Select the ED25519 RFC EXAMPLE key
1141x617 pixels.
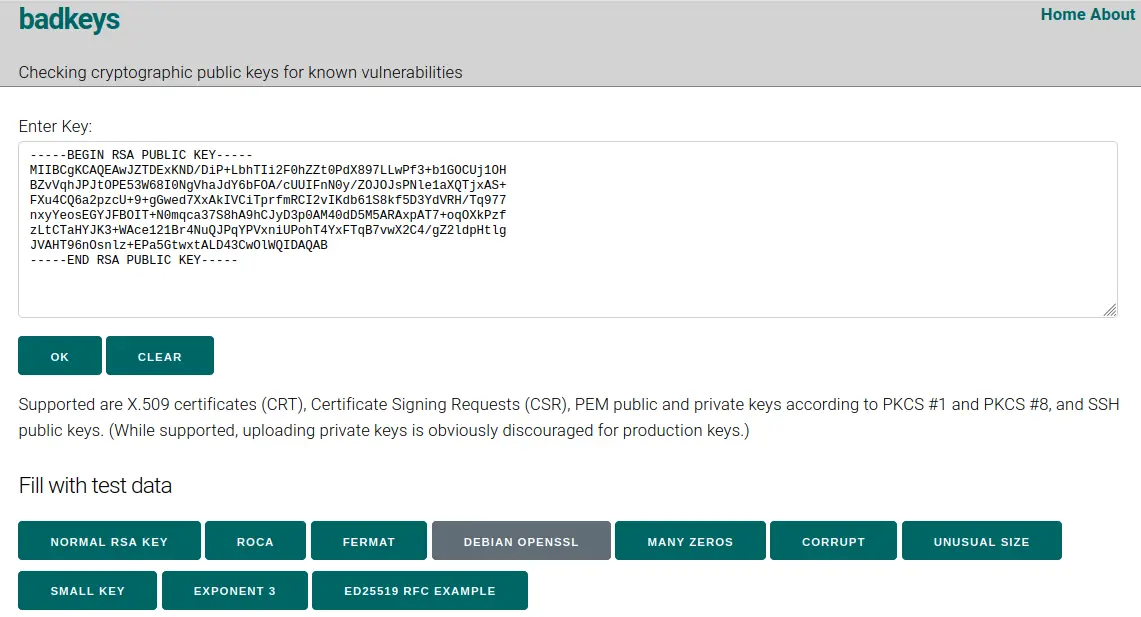point(420,590)
